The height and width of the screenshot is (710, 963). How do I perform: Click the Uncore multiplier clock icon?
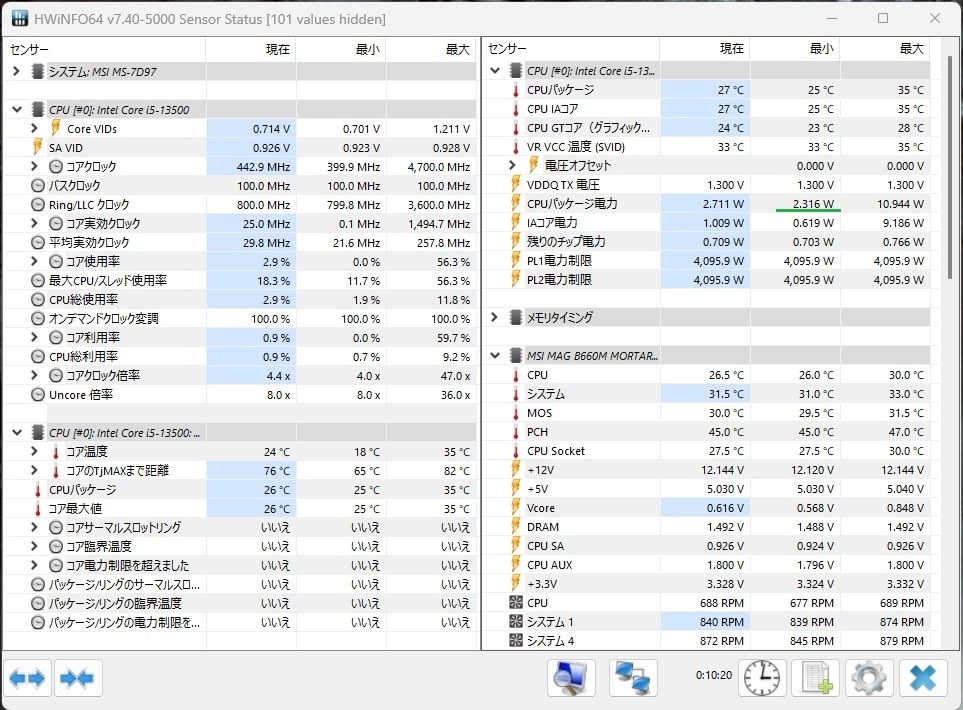point(38,394)
